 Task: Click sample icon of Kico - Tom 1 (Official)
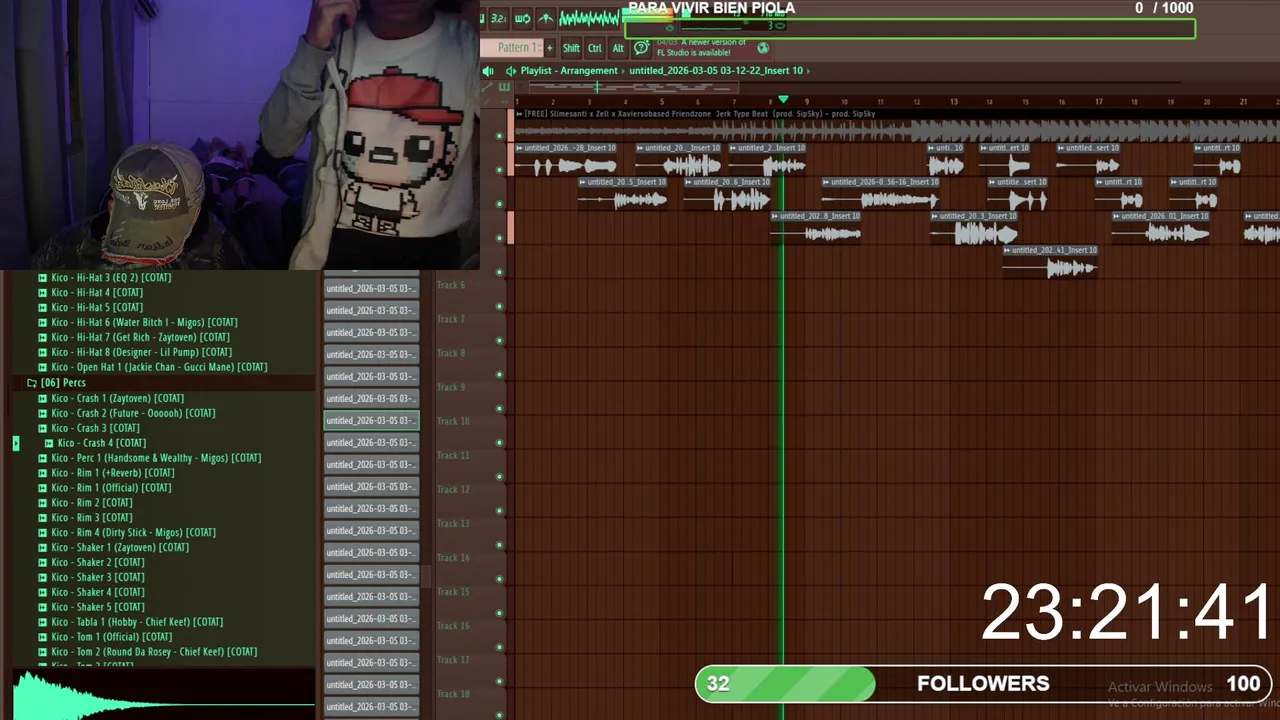click(x=42, y=637)
